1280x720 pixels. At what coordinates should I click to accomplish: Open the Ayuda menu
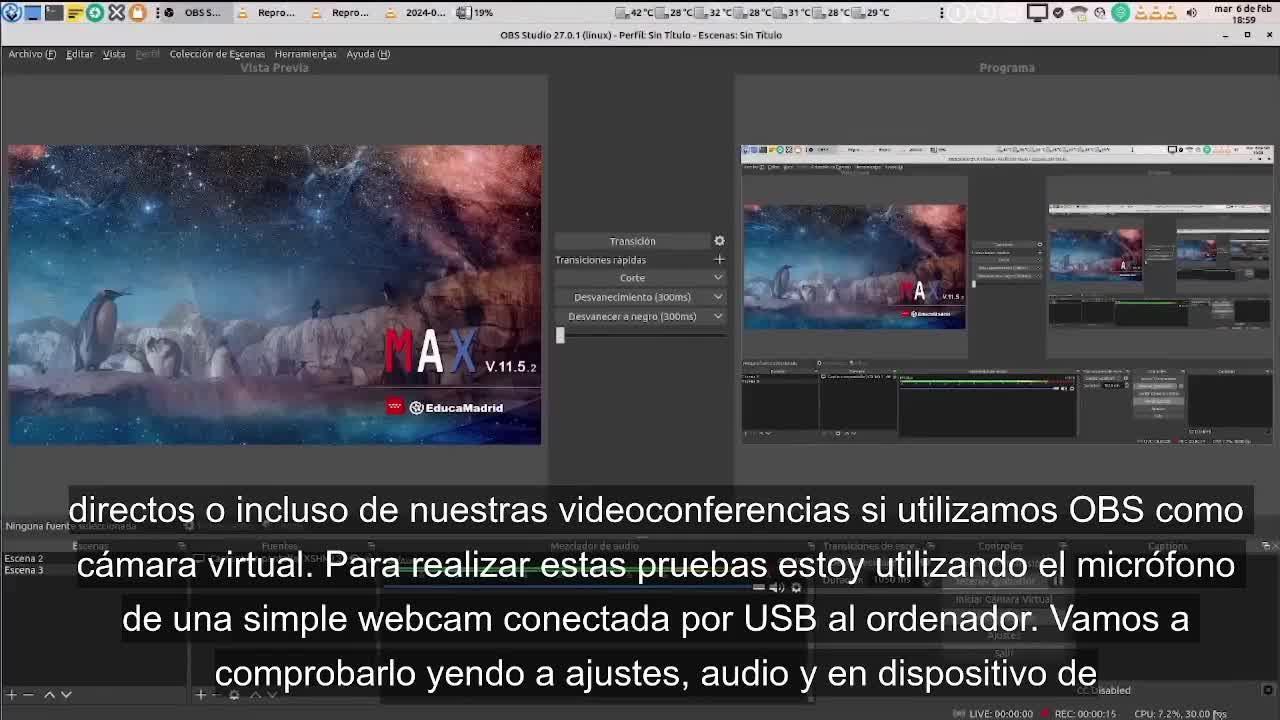click(368, 54)
